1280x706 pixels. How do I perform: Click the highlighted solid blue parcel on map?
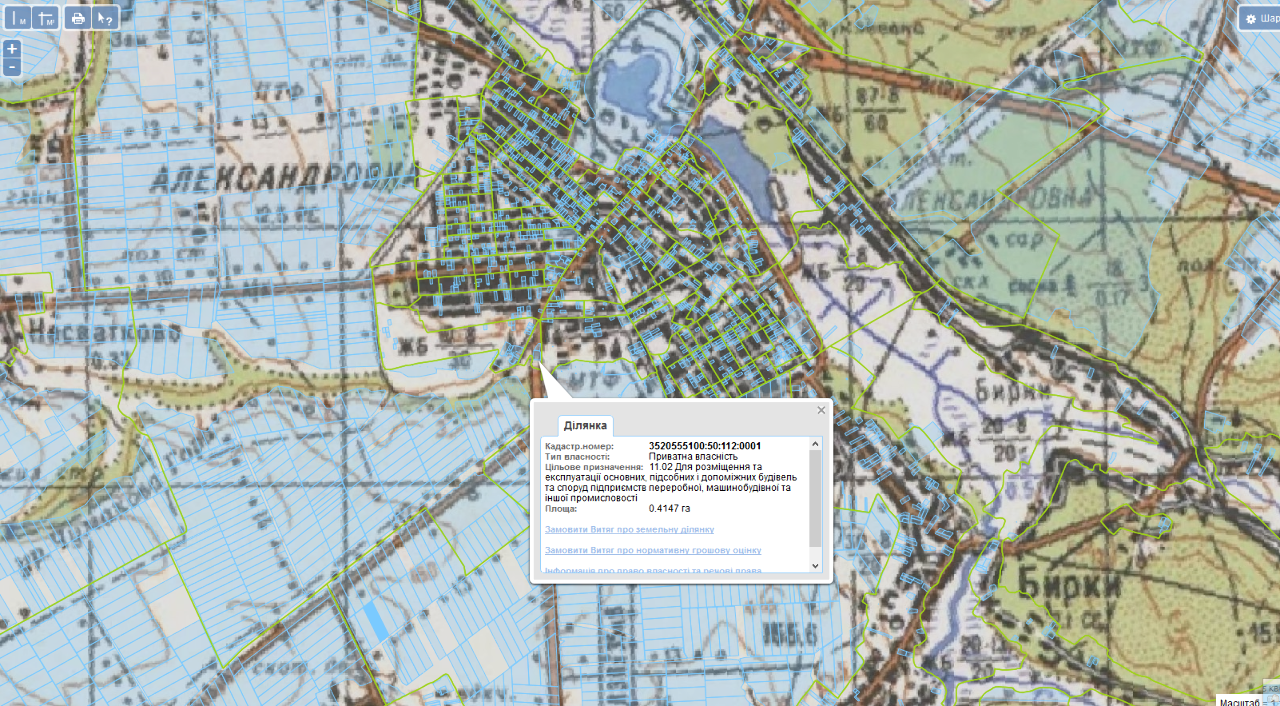(376, 622)
